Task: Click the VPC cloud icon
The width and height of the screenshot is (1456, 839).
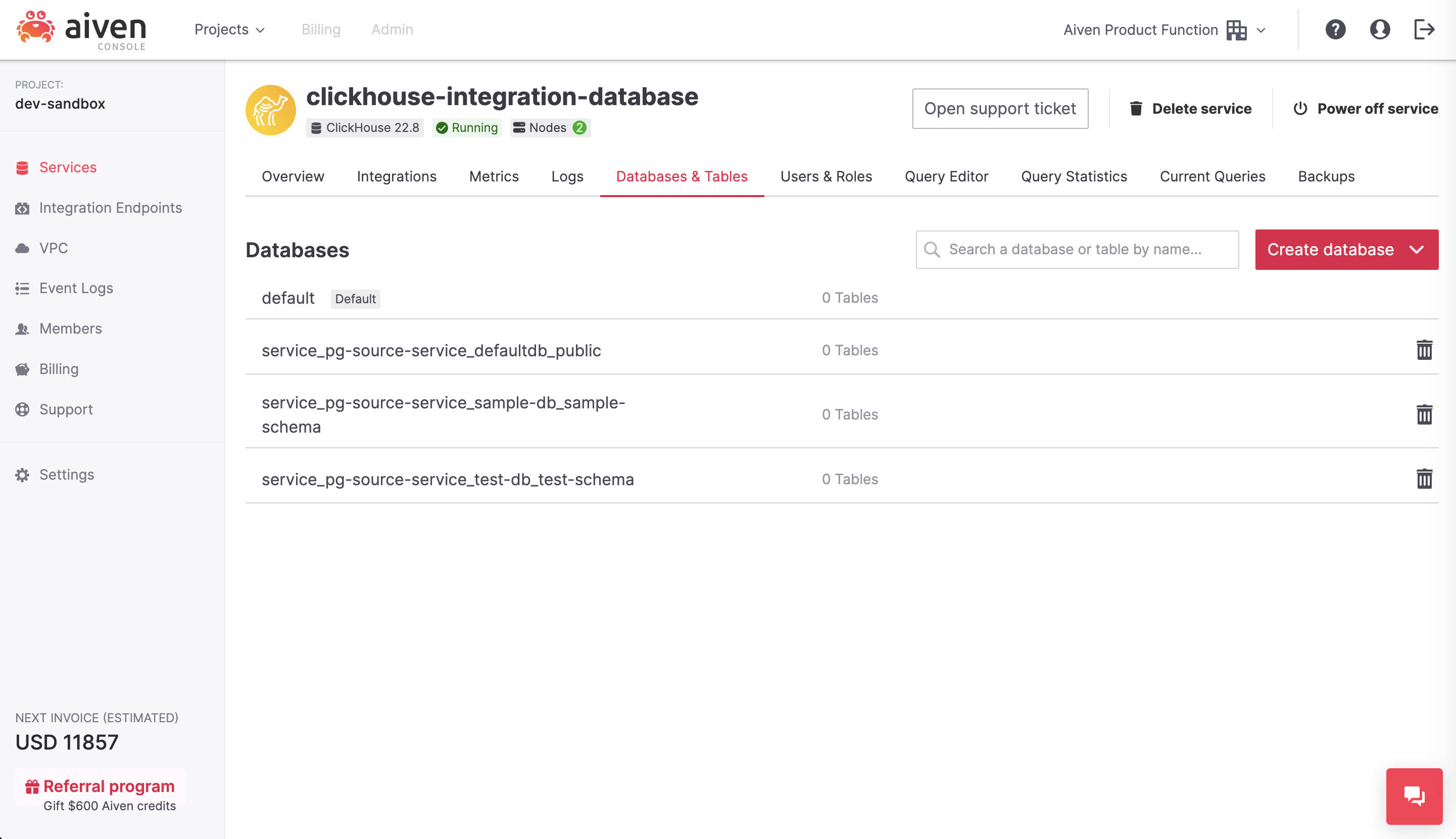Action: [22, 248]
